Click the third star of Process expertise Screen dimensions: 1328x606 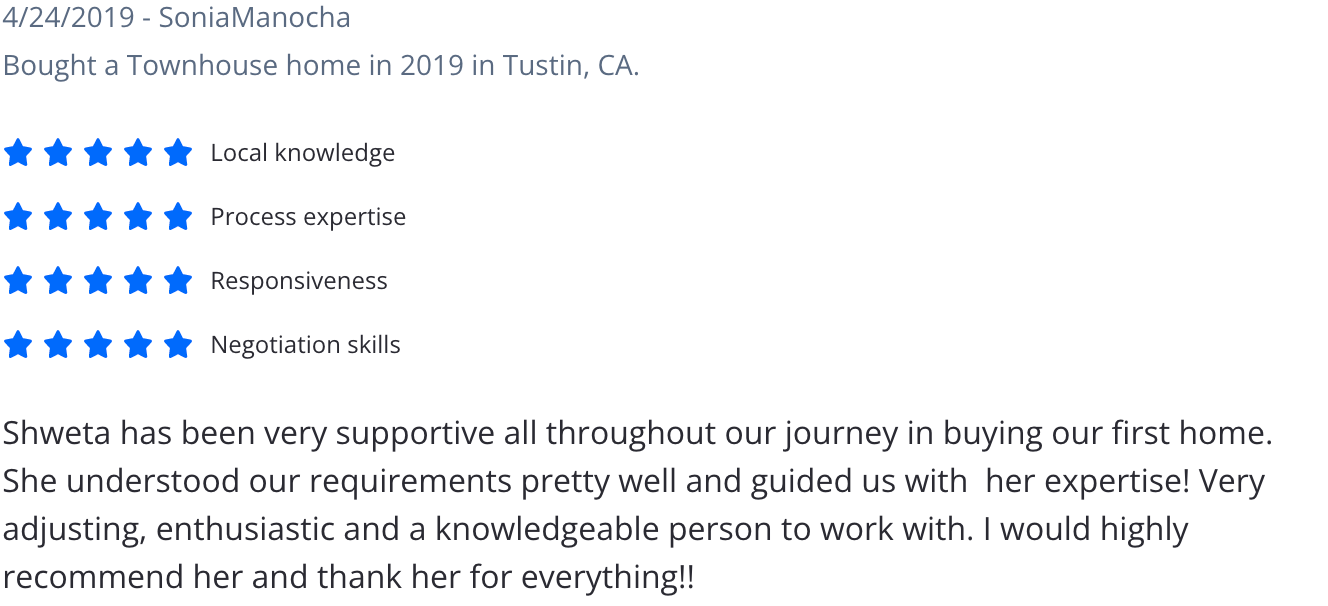point(98,217)
